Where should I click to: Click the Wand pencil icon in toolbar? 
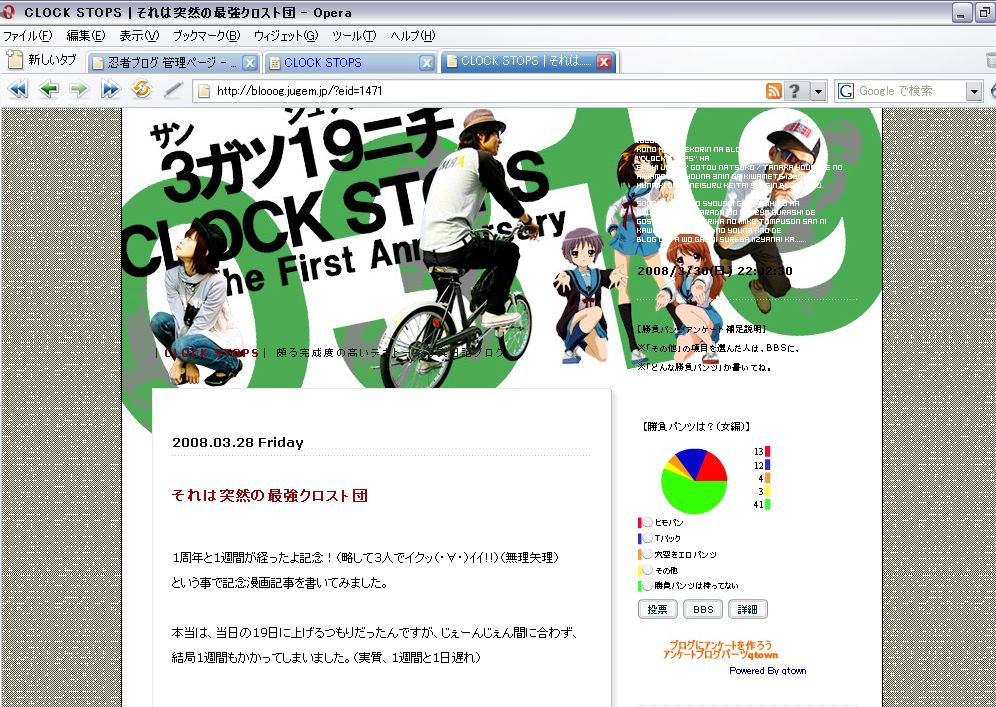pyautogui.click(x=172, y=90)
